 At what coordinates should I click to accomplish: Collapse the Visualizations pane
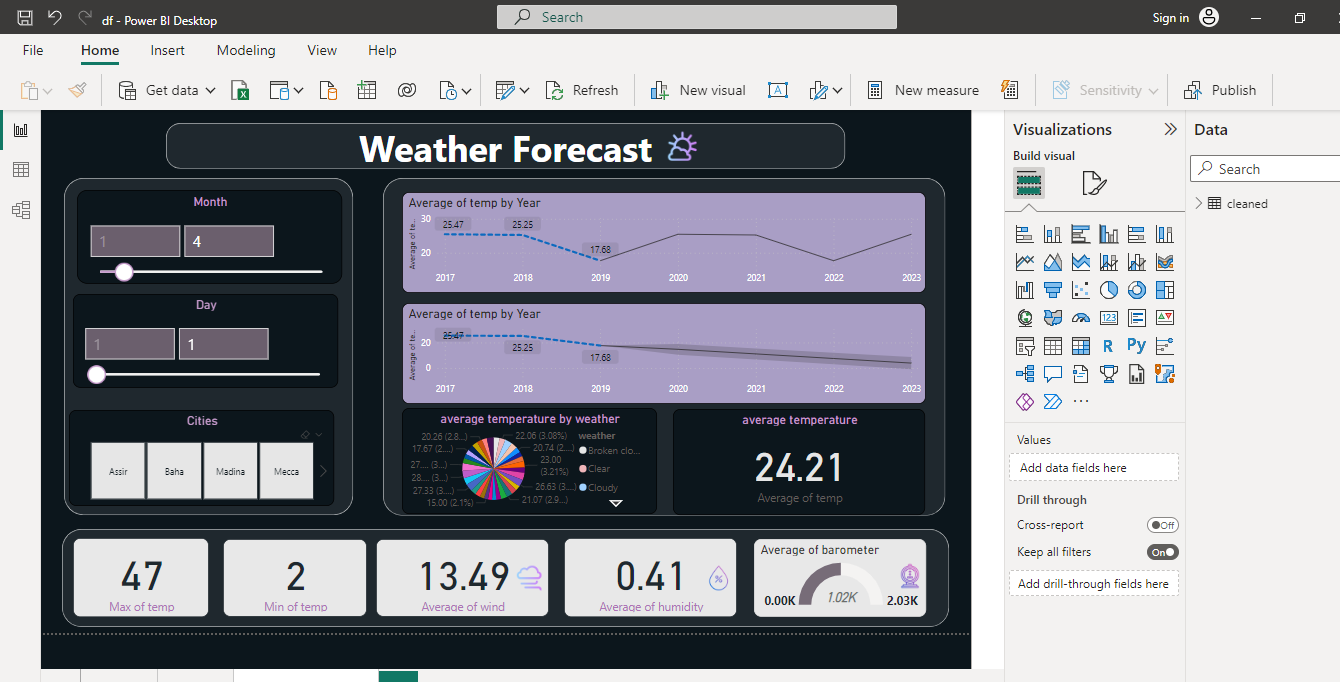click(x=1170, y=128)
